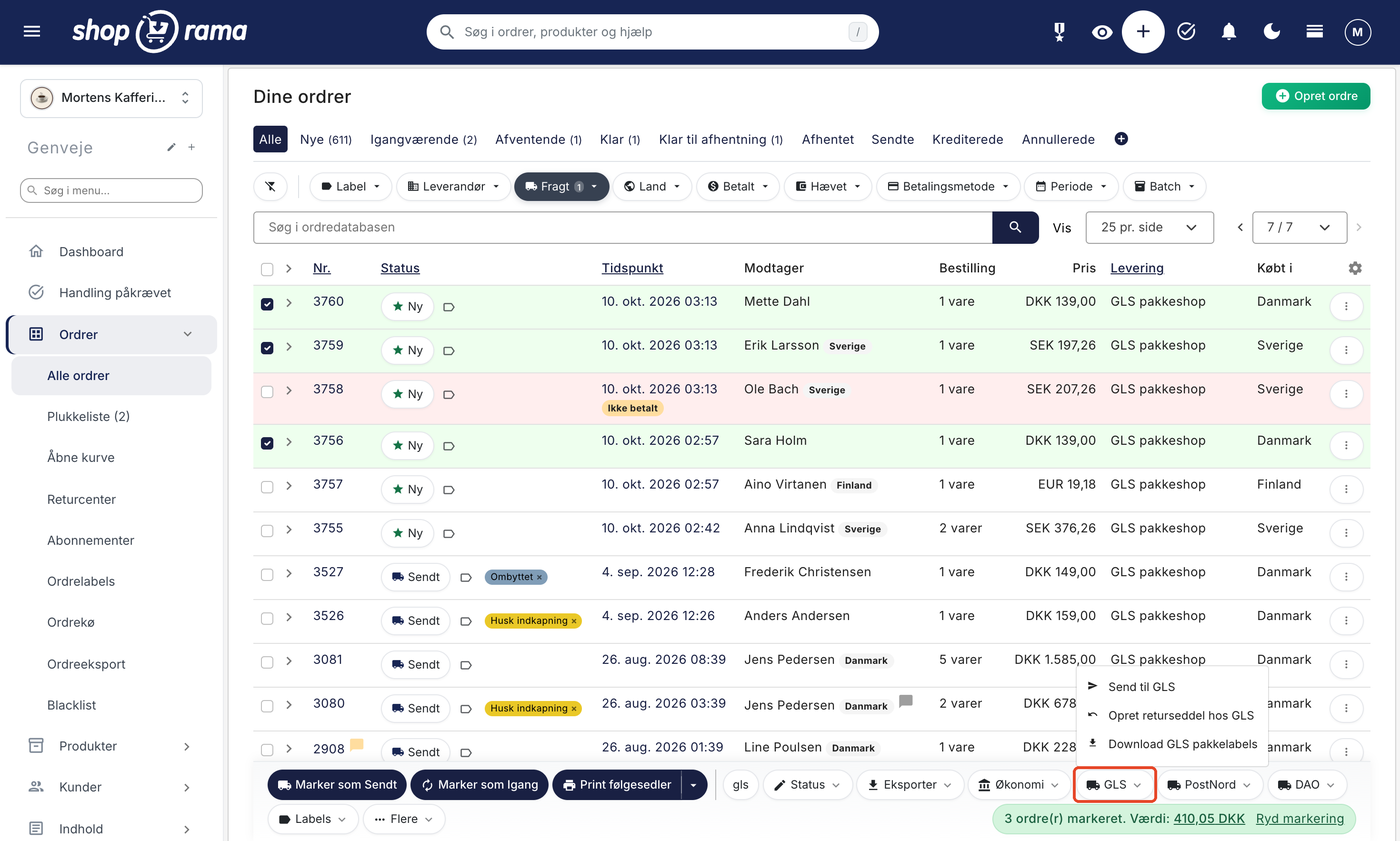1400x841 pixels.
Task: Click the clear filters funnel icon
Action: 270,186
